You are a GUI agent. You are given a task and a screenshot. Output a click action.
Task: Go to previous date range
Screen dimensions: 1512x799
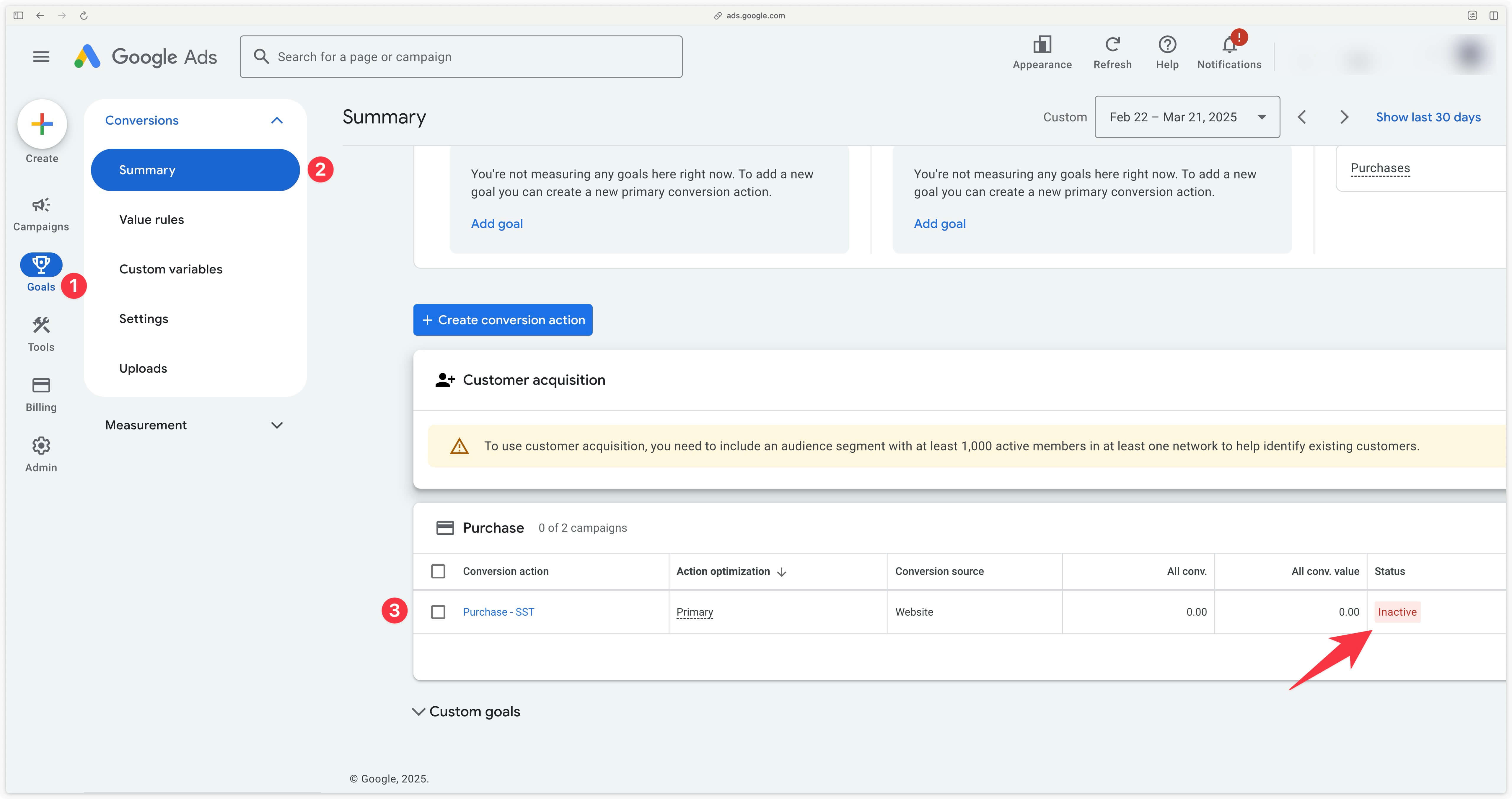pyautogui.click(x=1302, y=117)
